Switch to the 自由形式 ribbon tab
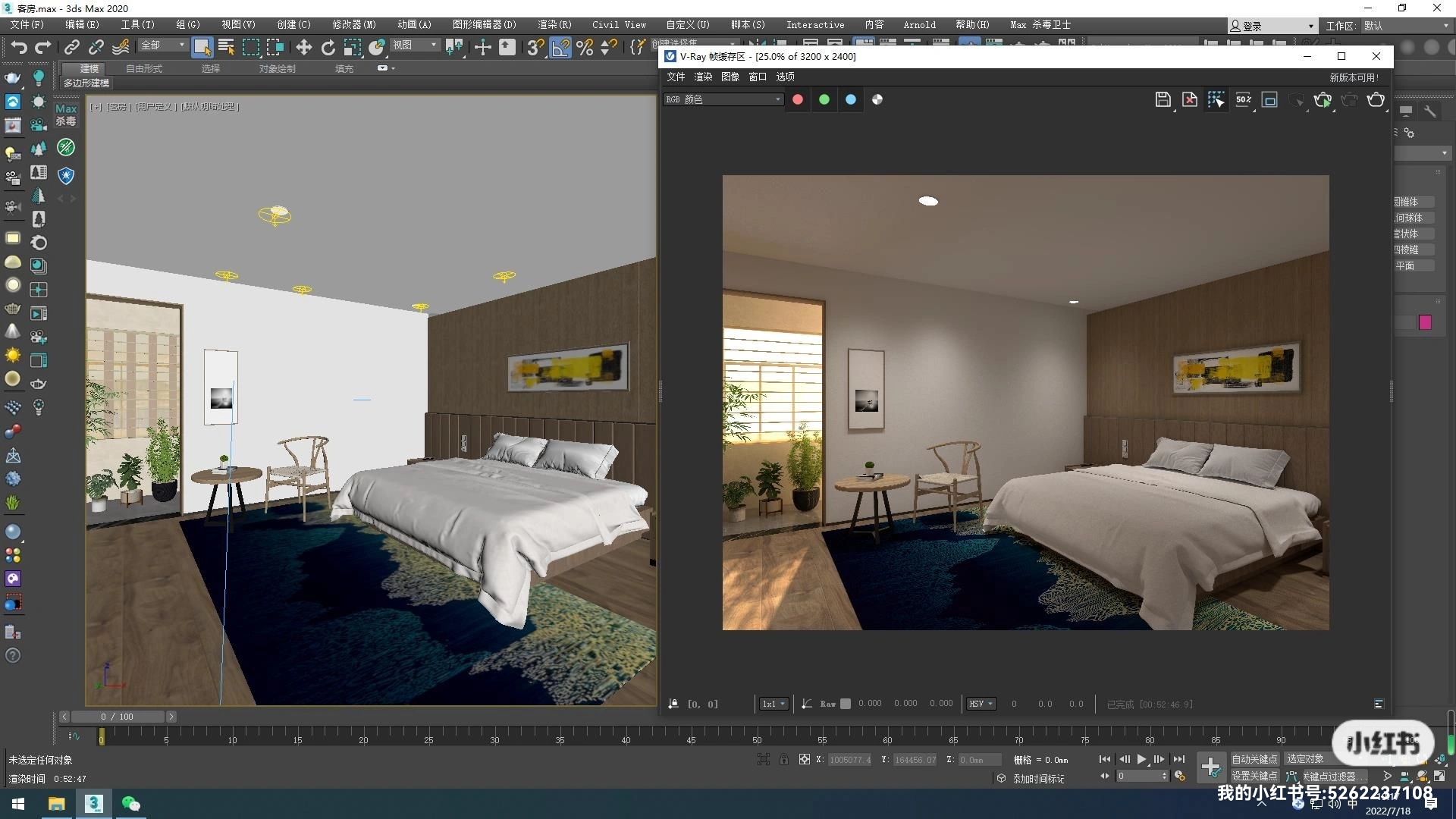Screen dimensions: 1456x819 (144, 68)
